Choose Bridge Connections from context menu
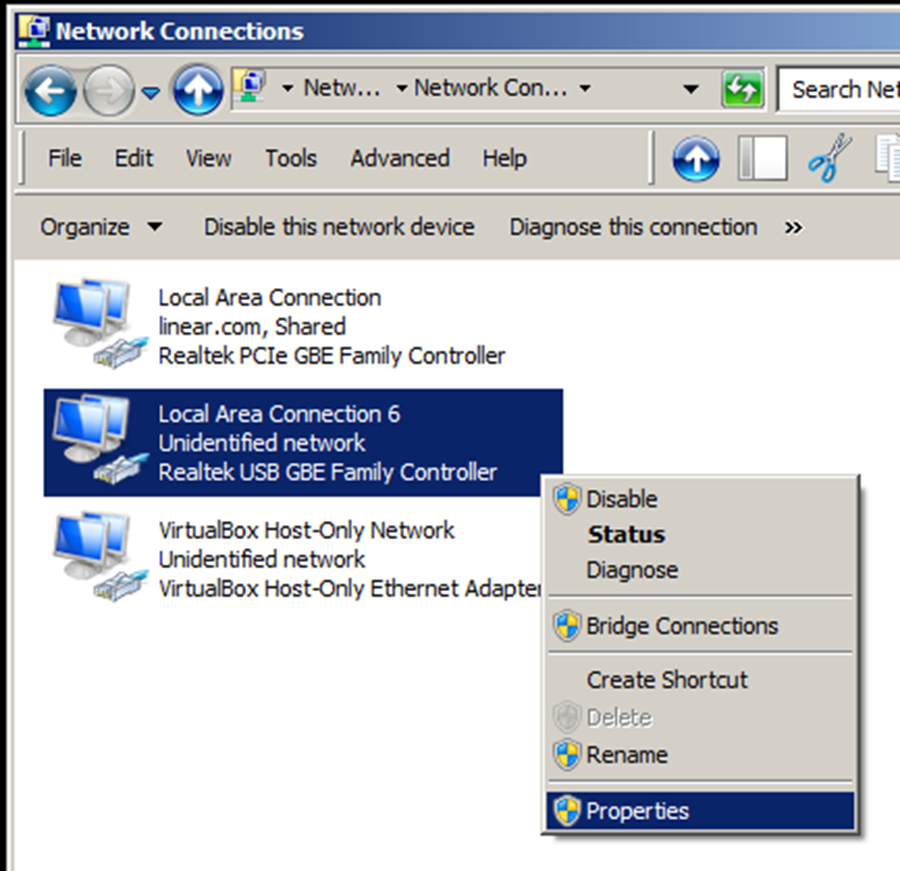The image size is (900, 871). tap(681, 626)
